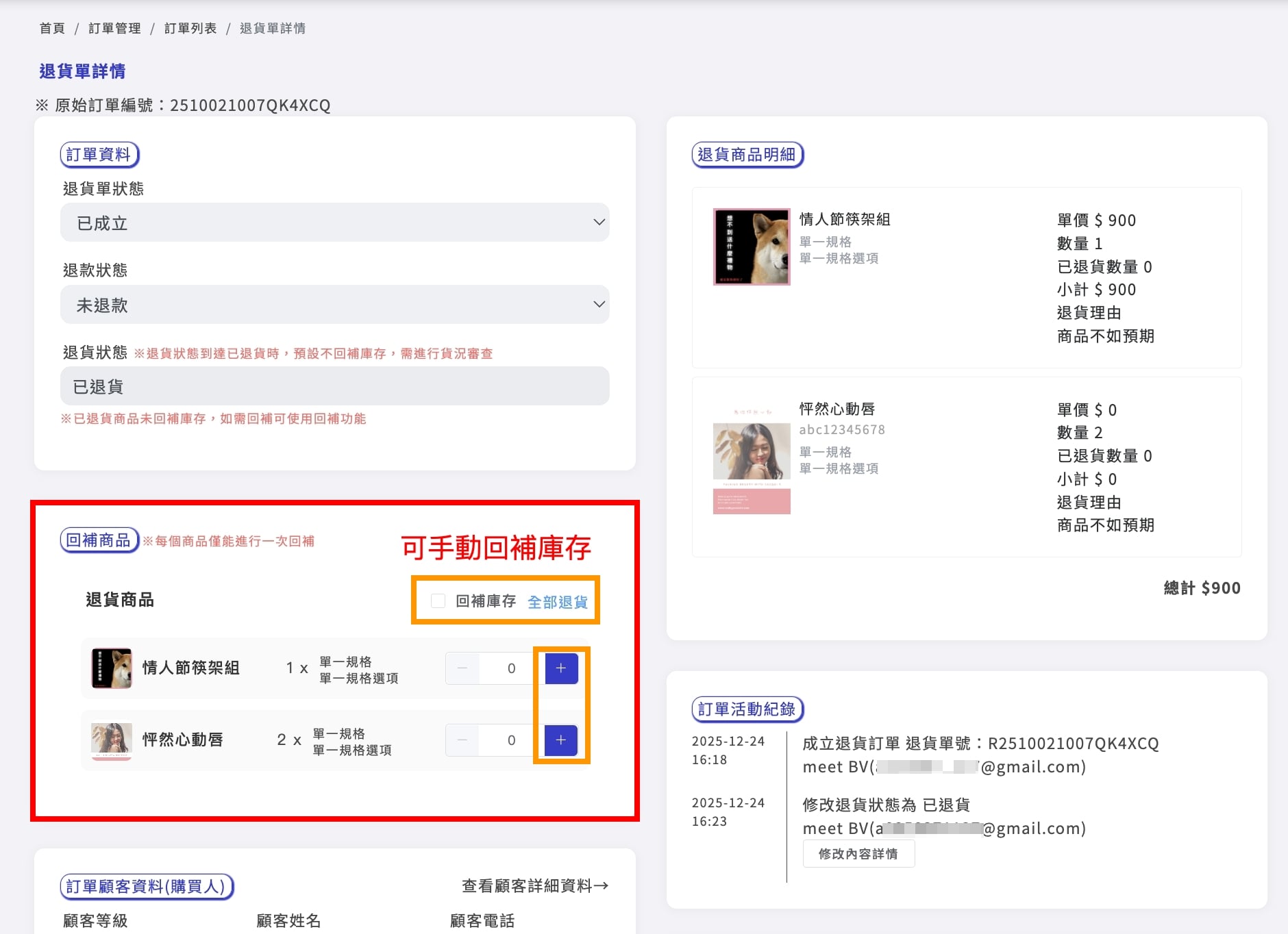
Task: Click the 全部退貨 link
Action: pos(558,602)
